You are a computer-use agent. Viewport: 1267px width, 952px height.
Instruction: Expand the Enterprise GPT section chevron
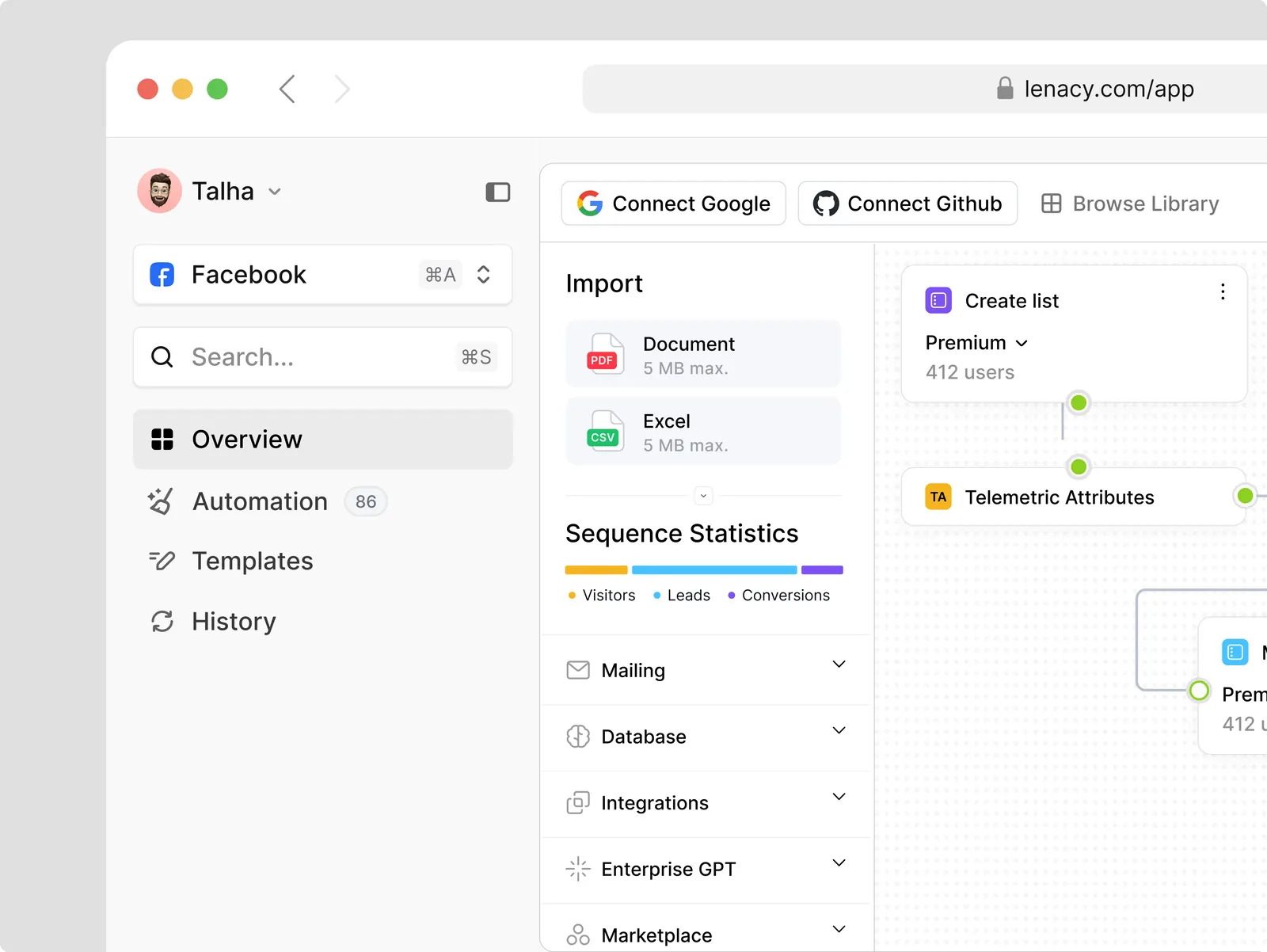click(x=839, y=863)
